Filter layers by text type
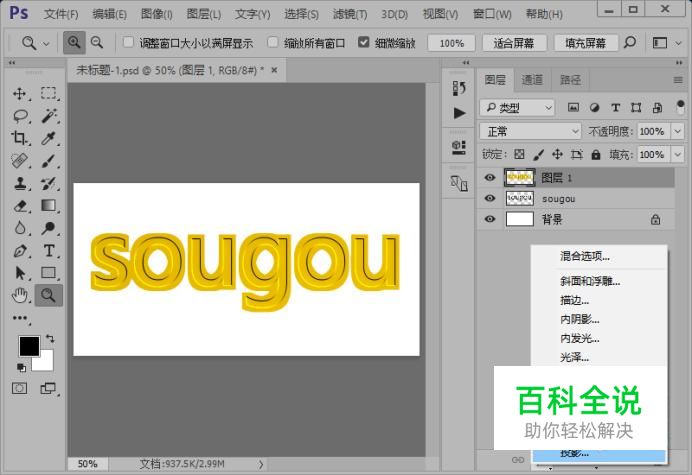 click(615, 107)
